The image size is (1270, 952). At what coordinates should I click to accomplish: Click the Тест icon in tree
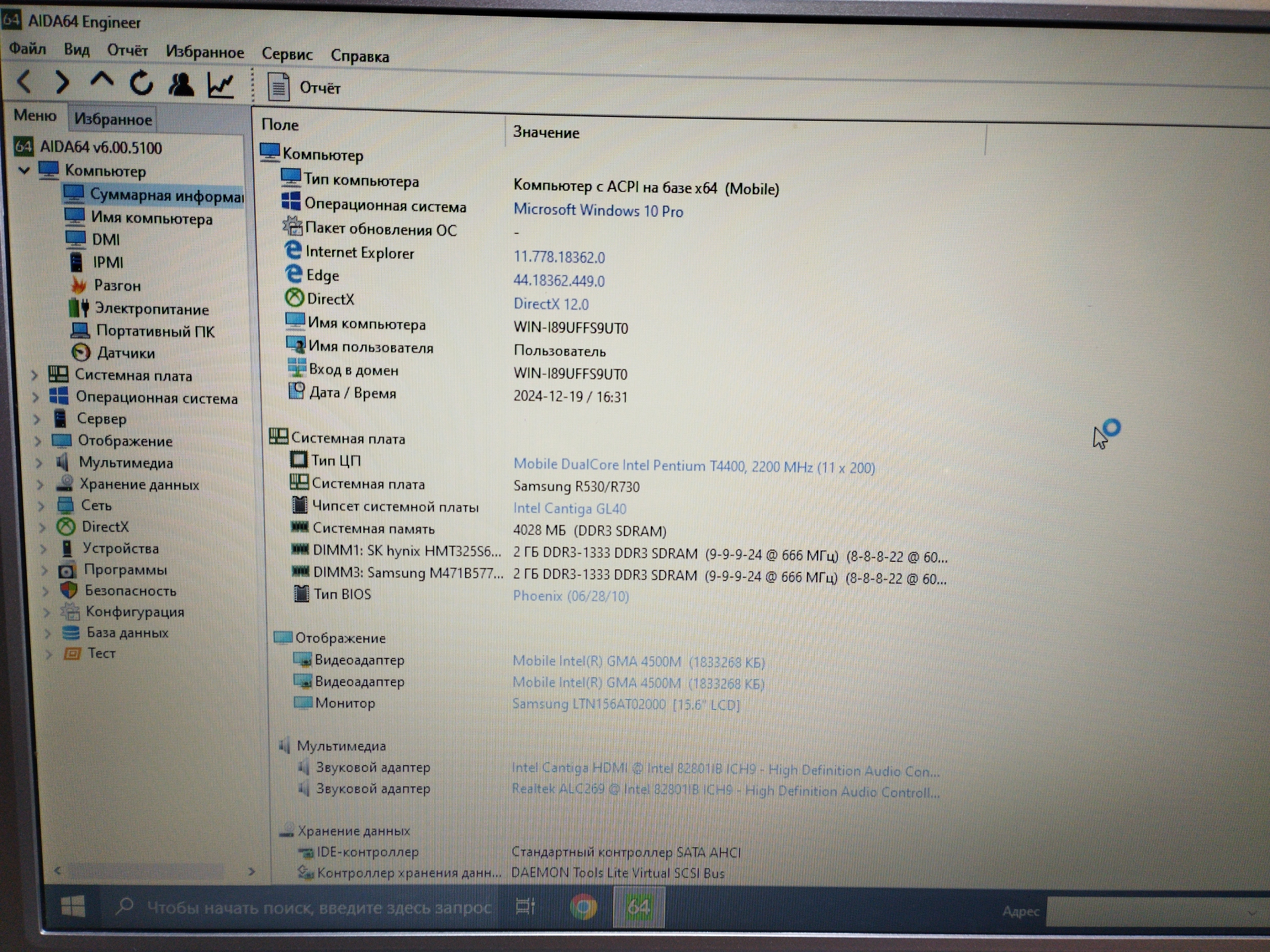pos(71,653)
